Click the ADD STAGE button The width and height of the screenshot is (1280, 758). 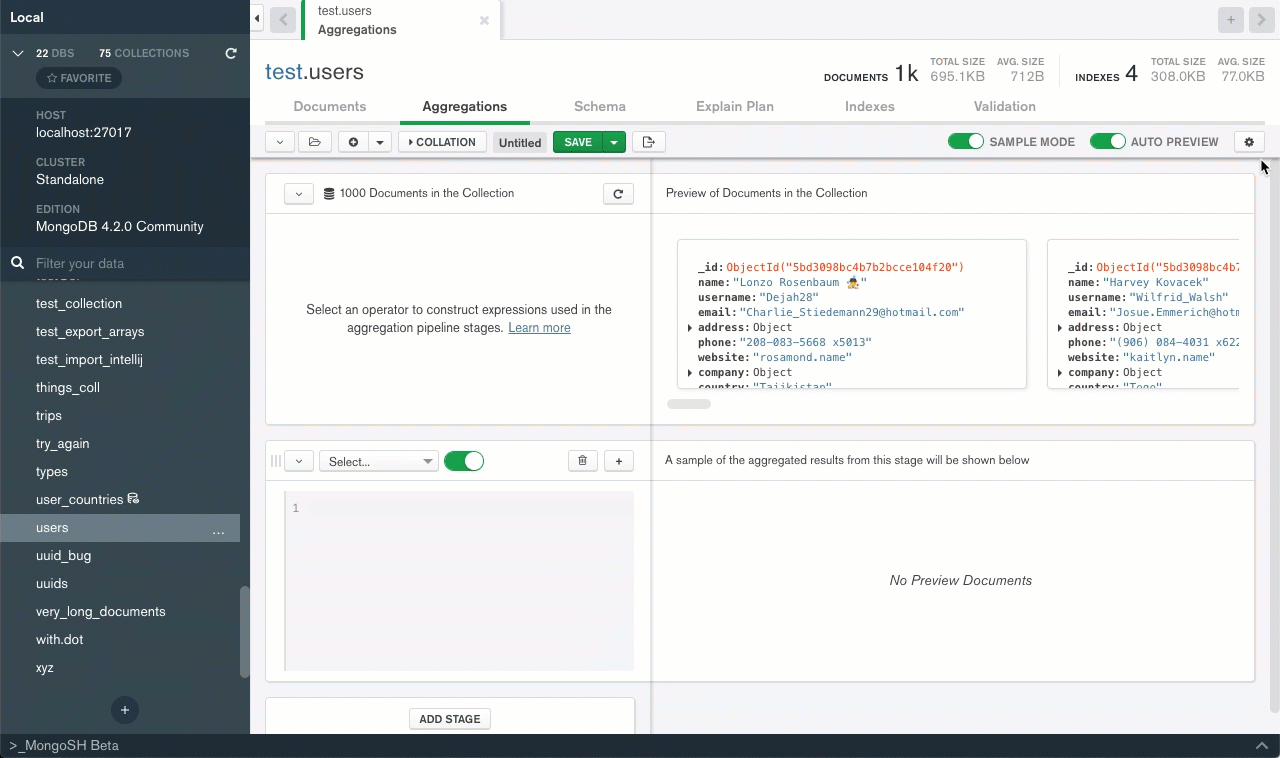(x=450, y=719)
